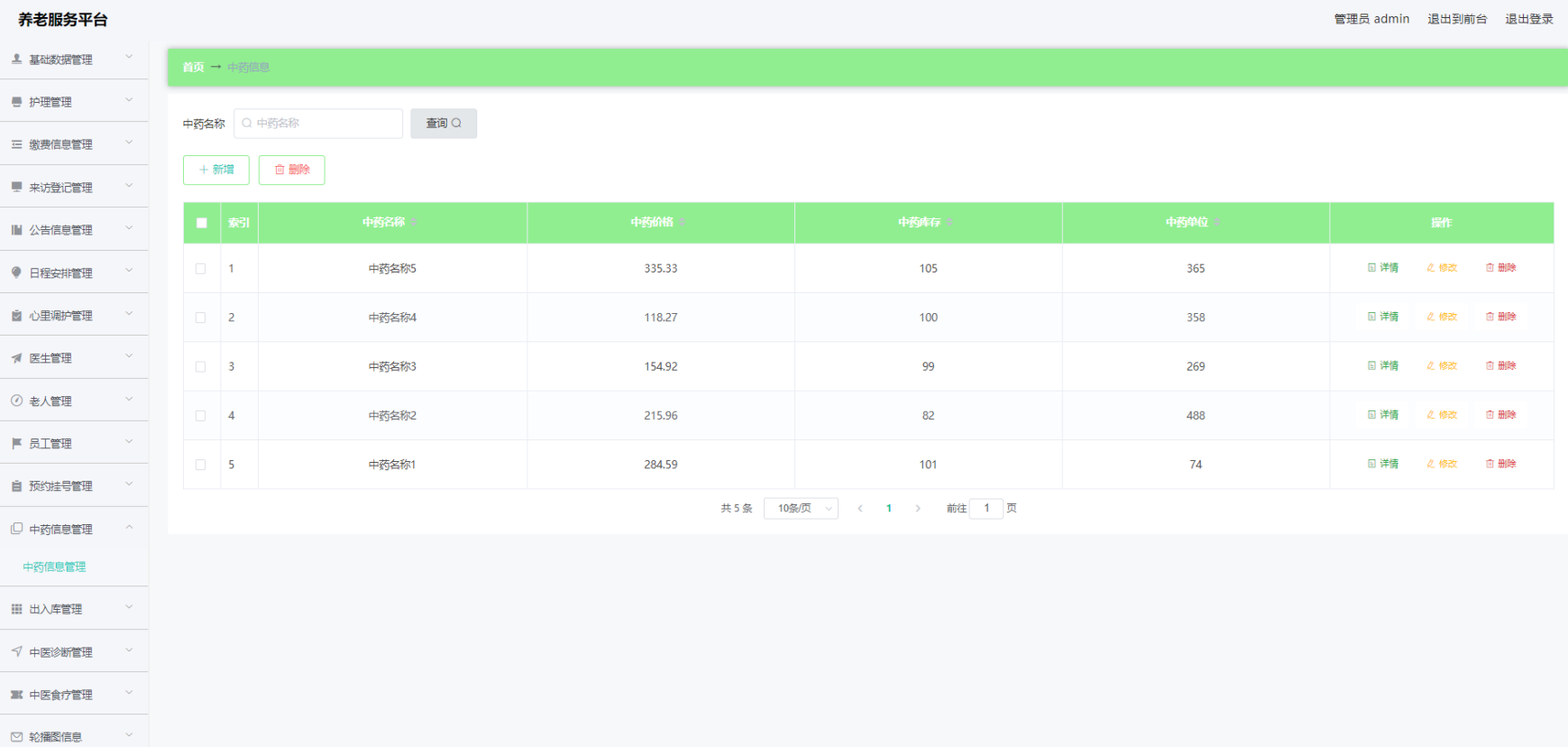This screenshot has height=747, width=1568.
Task: Go to the next page arrow in pagination
Action: tap(918, 509)
